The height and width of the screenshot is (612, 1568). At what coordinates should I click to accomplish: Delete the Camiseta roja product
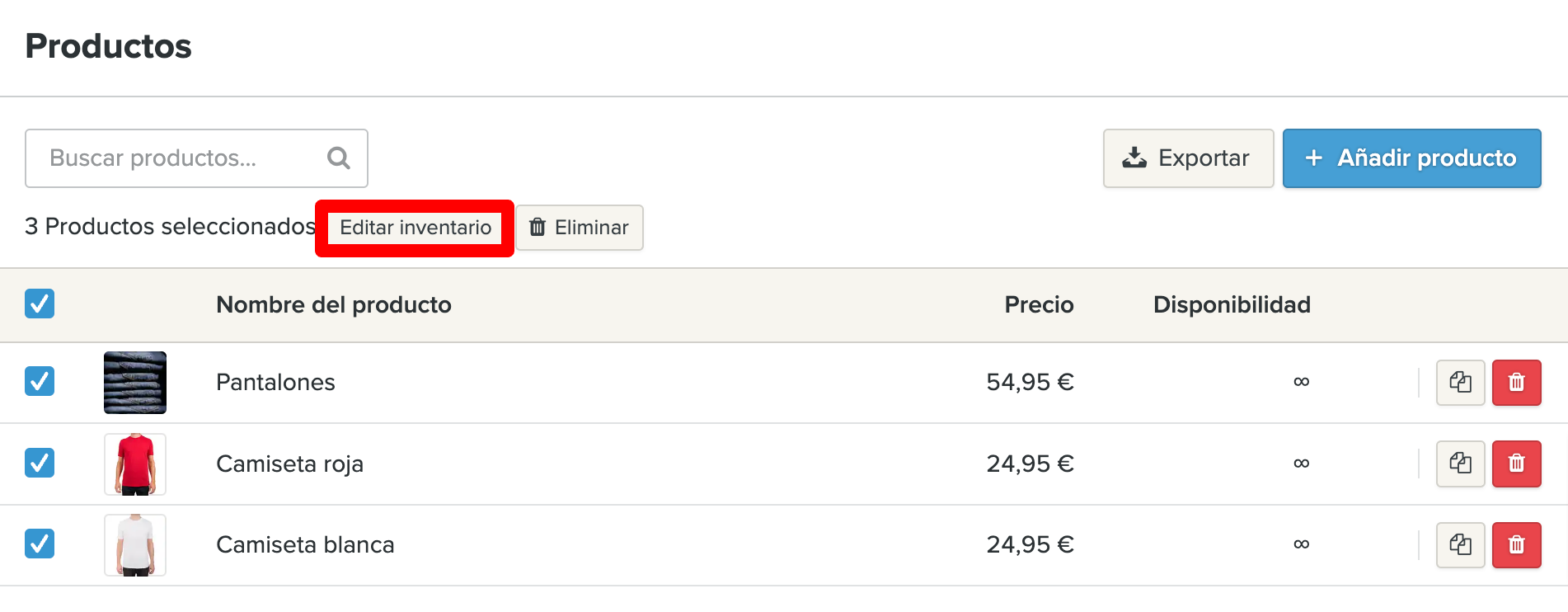pyautogui.click(x=1516, y=464)
